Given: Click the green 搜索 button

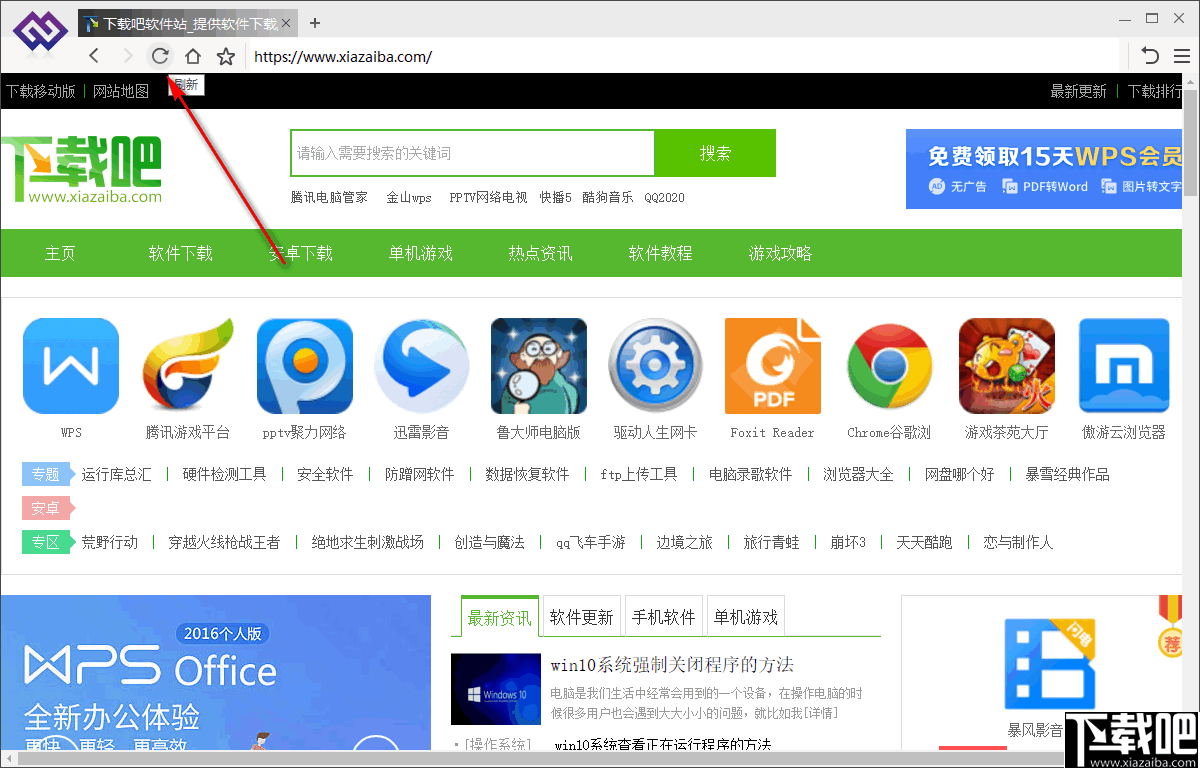Looking at the screenshot, I should tap(715, 153).
